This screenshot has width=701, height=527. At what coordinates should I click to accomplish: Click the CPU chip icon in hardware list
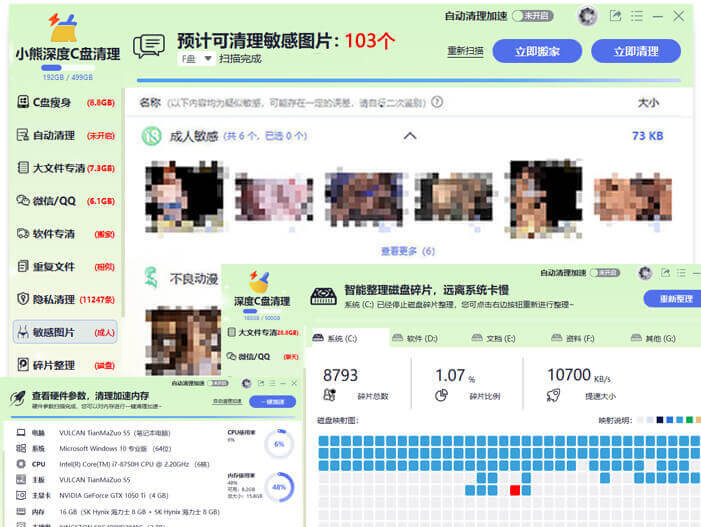click(x=21, y=464)
